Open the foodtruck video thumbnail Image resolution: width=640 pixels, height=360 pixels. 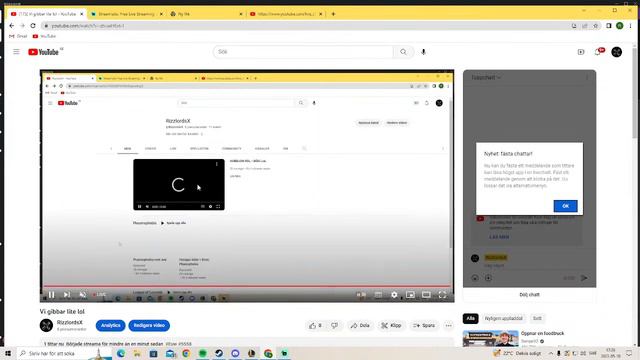tap(491, 338)
